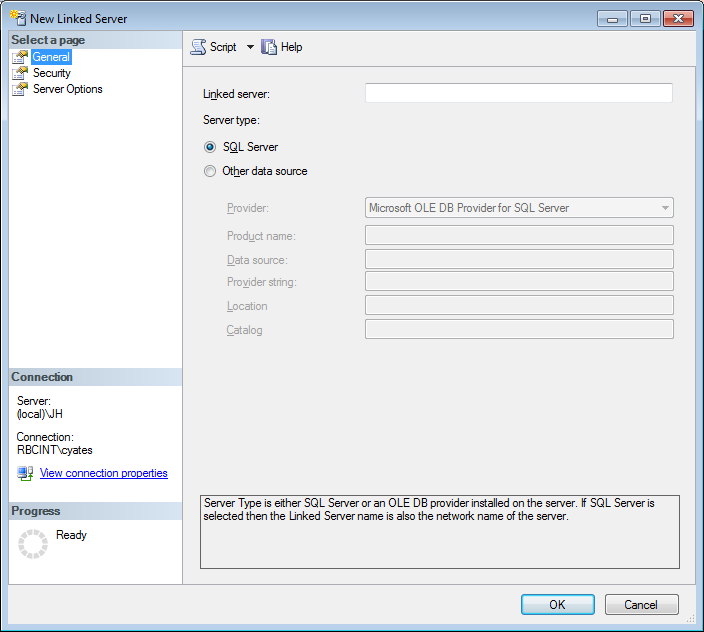
Task: Click the Linked server text field
Action: [x=518, y=93]
